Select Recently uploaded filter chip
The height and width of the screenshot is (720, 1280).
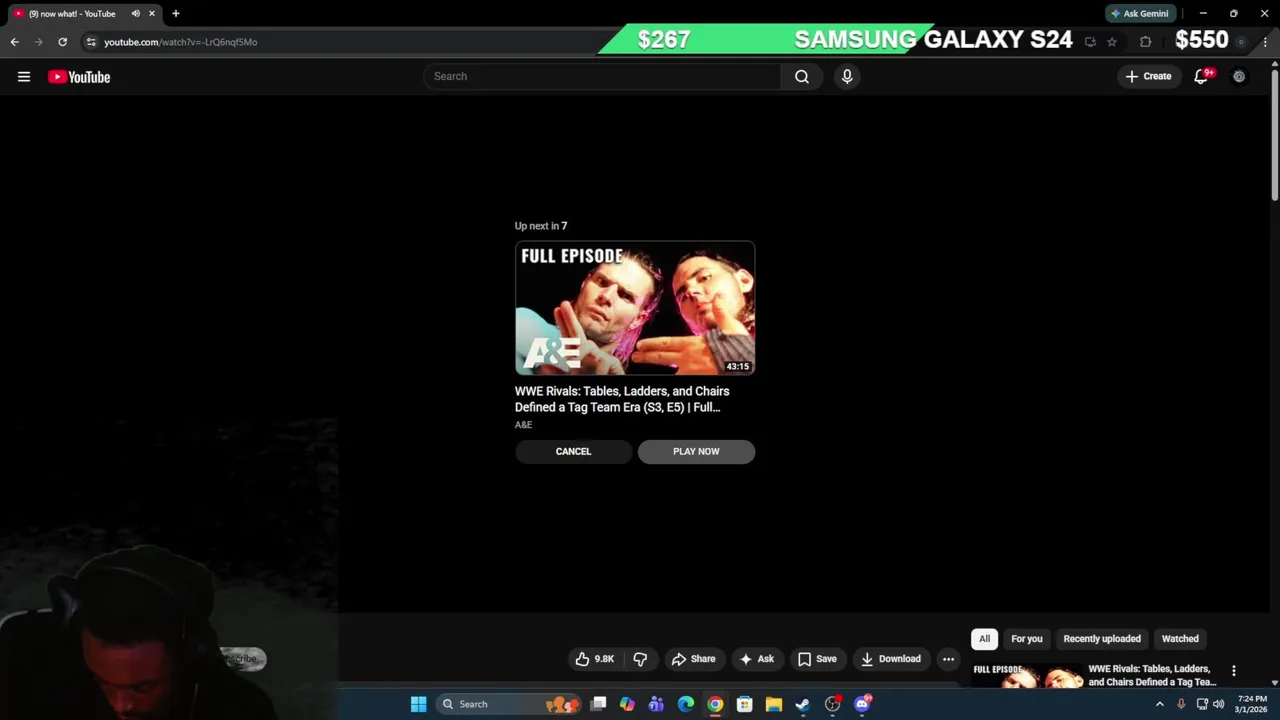[1102, 639]
